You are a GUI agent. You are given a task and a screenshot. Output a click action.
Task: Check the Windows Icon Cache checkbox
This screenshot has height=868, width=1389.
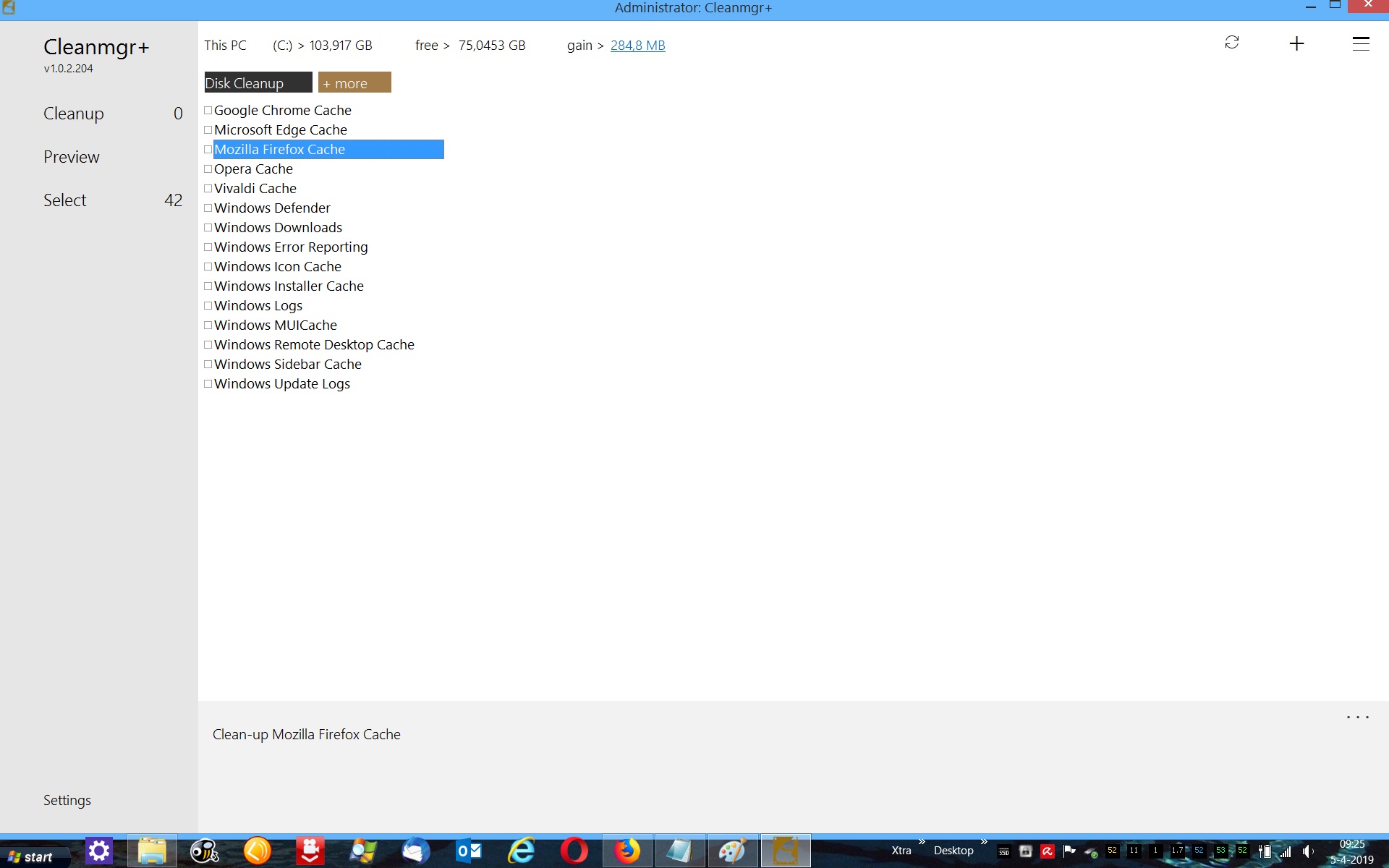click(x=208, y=267)
